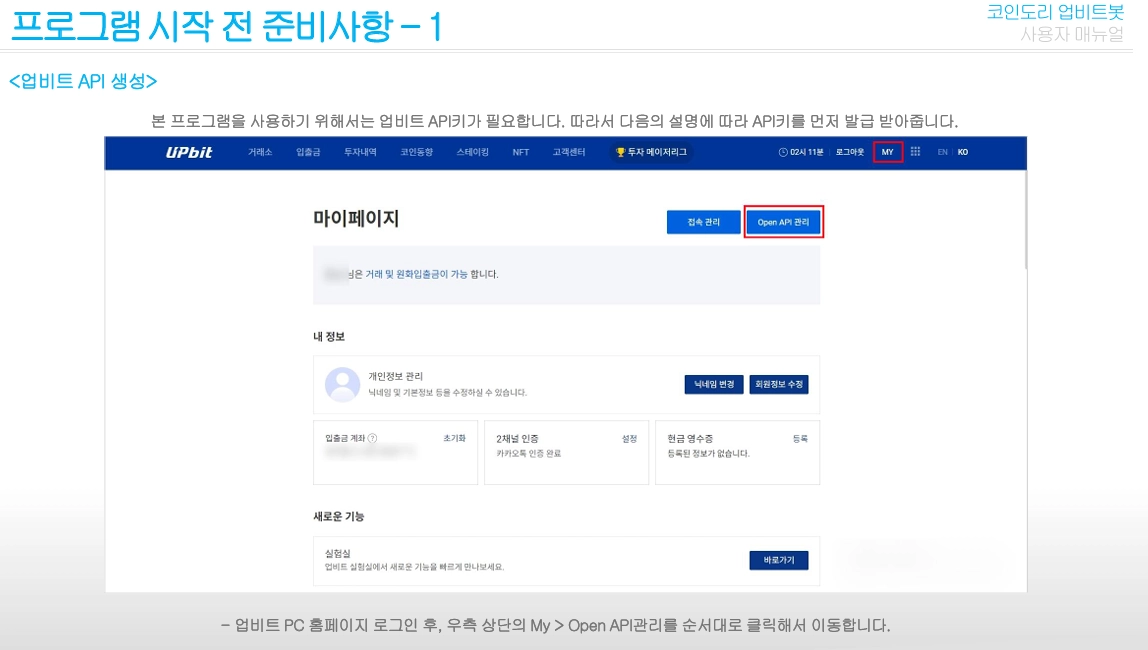
Task: Open the MY page link
Action: coord(887,152)
